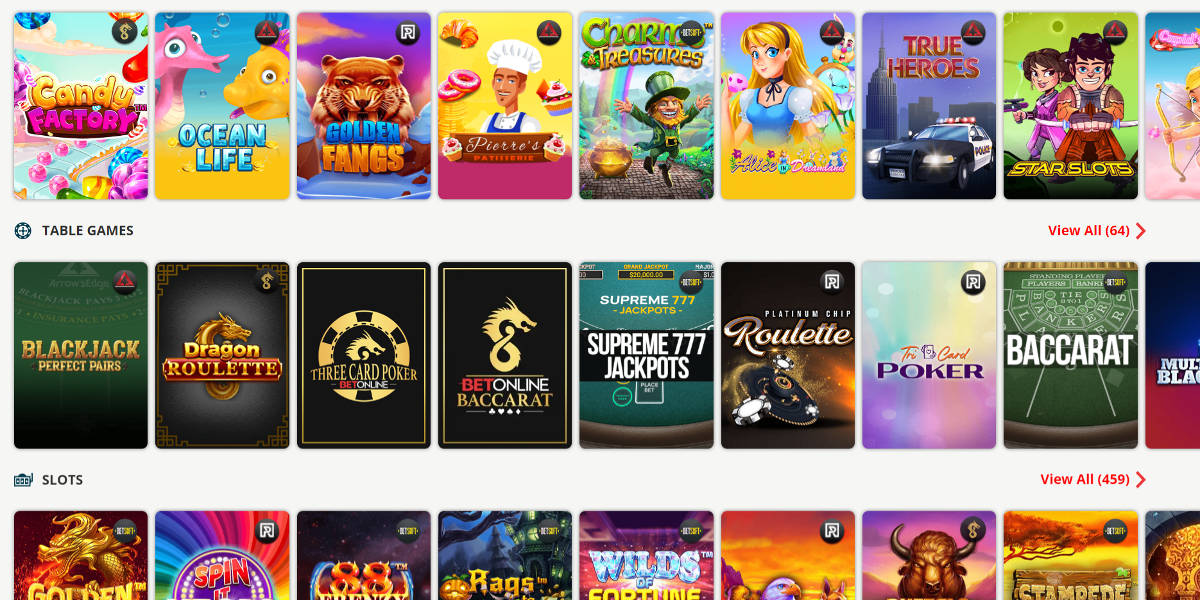This screenshot has height=600, width=1200.
Task: Launch Supreme 777 Jackpots game
Action: point(646,355)
